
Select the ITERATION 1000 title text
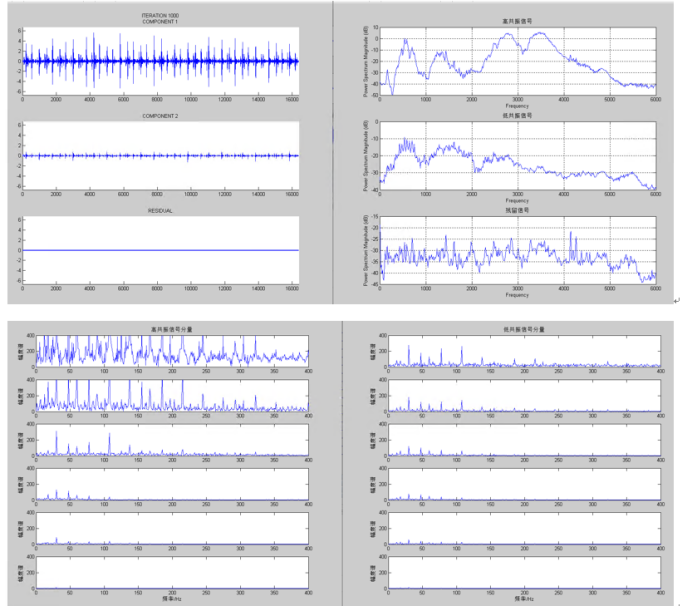[x=160, y=15]
